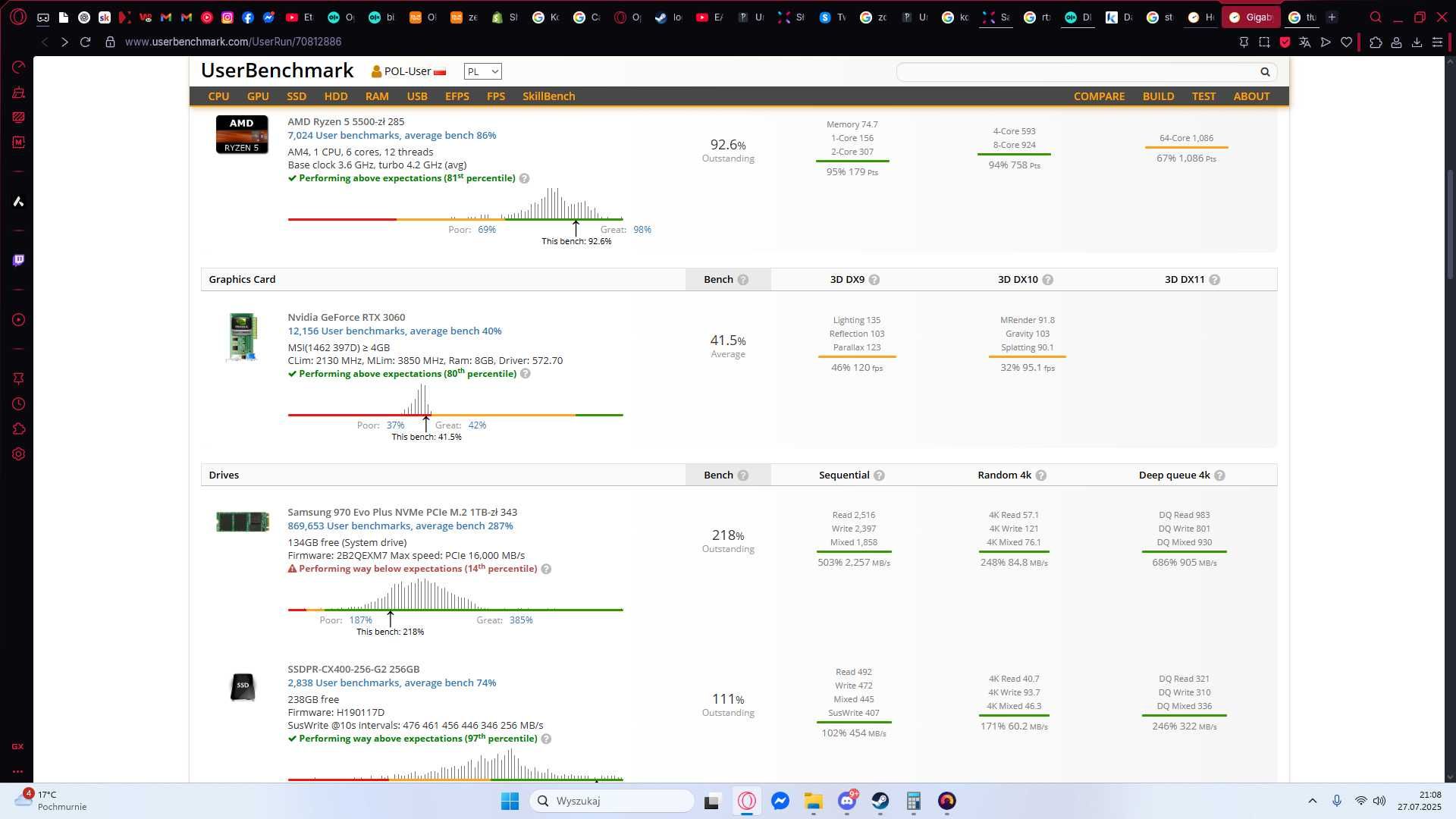Viewport: 1456px width, 819px height.
Task: Open the GPU menu item
Action: [x=258, y=96]
